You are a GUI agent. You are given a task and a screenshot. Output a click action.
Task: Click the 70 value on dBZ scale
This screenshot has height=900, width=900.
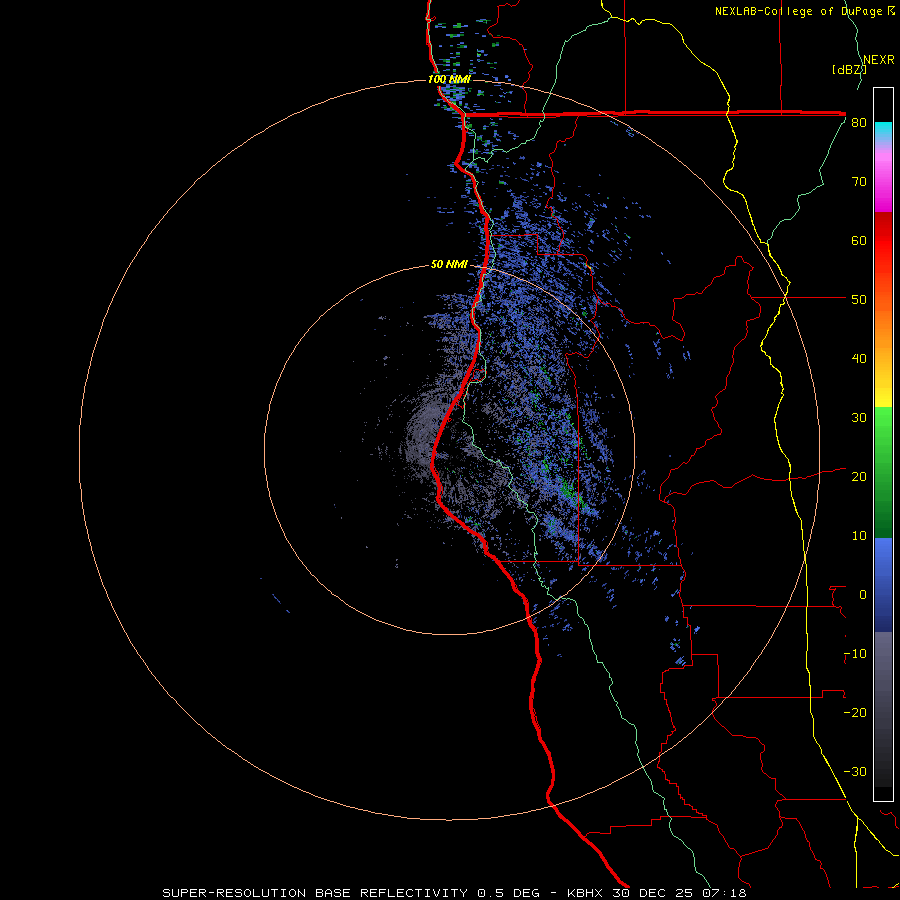pyautogui.click(x=859, y=182)
